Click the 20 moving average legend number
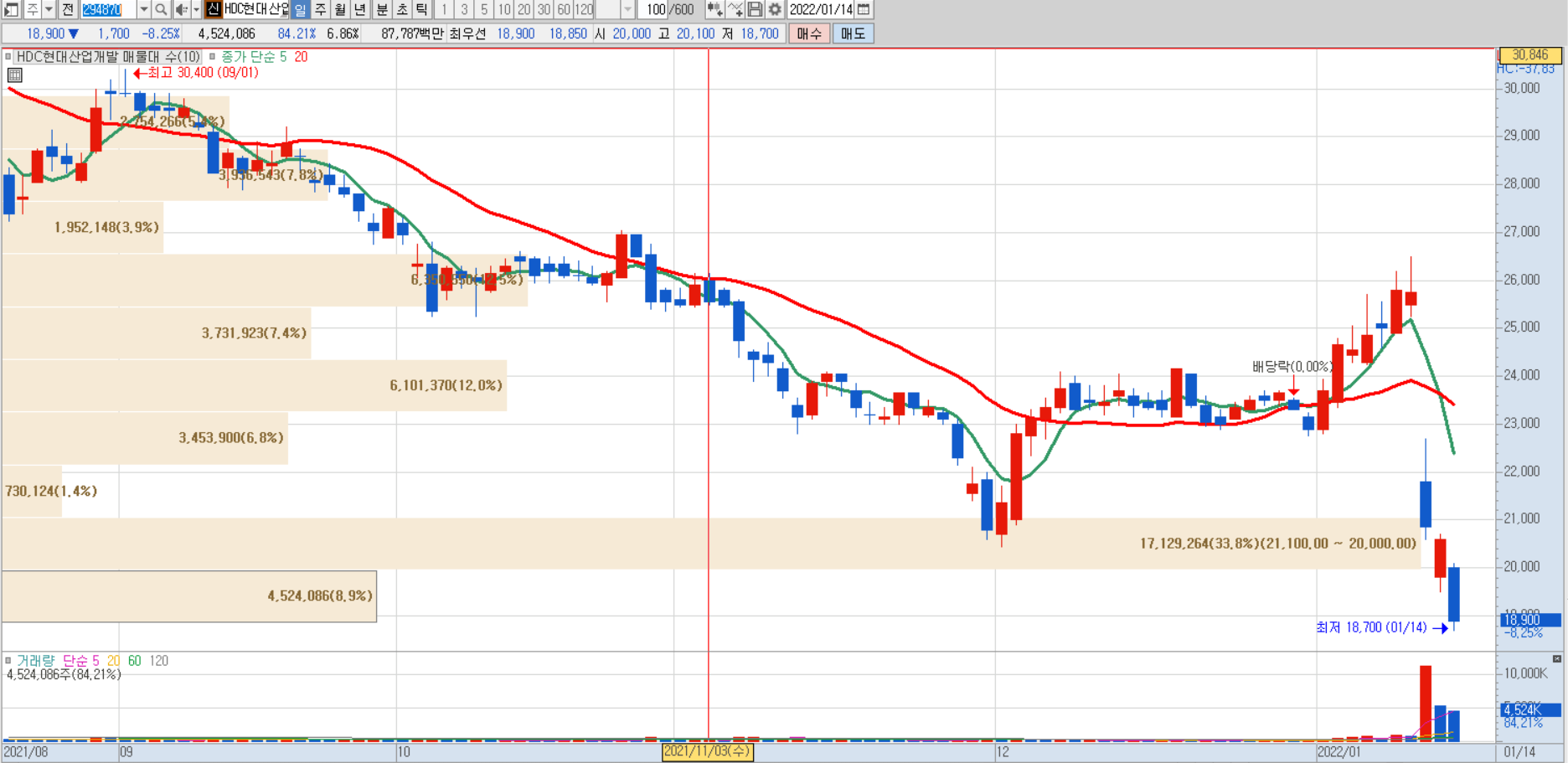 coord(301,57)
